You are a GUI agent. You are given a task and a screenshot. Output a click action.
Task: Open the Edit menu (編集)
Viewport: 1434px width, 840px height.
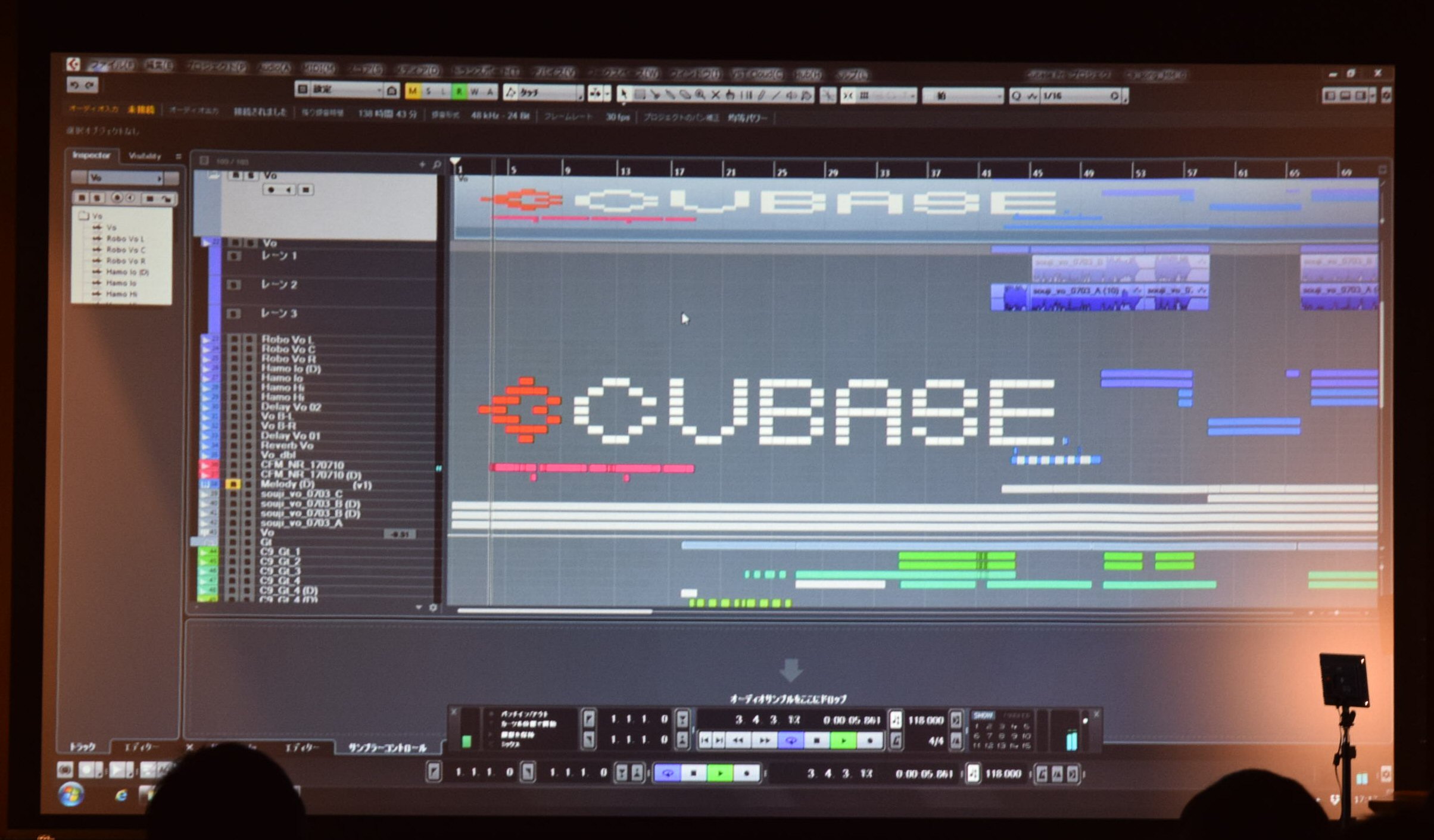point(159,66)
